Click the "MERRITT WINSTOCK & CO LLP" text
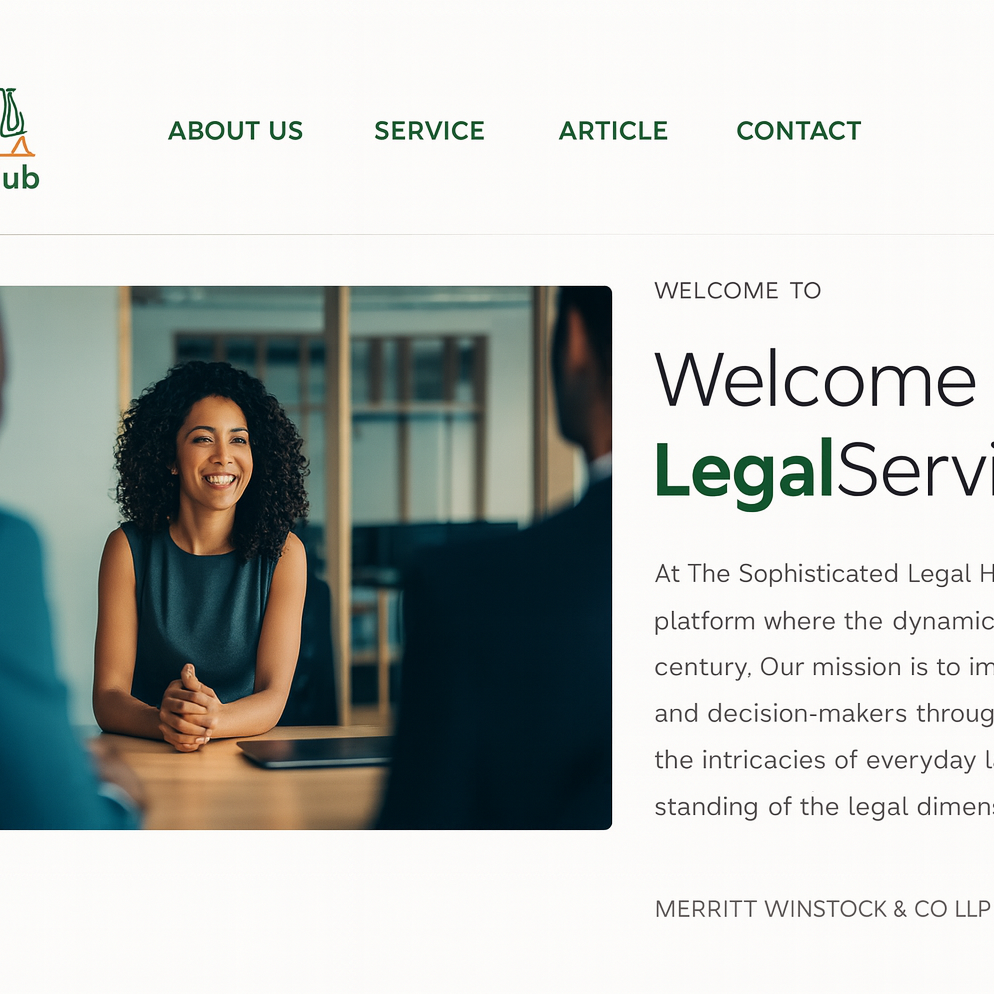This screenshot has width=994, height=994. tap(823, 909)
